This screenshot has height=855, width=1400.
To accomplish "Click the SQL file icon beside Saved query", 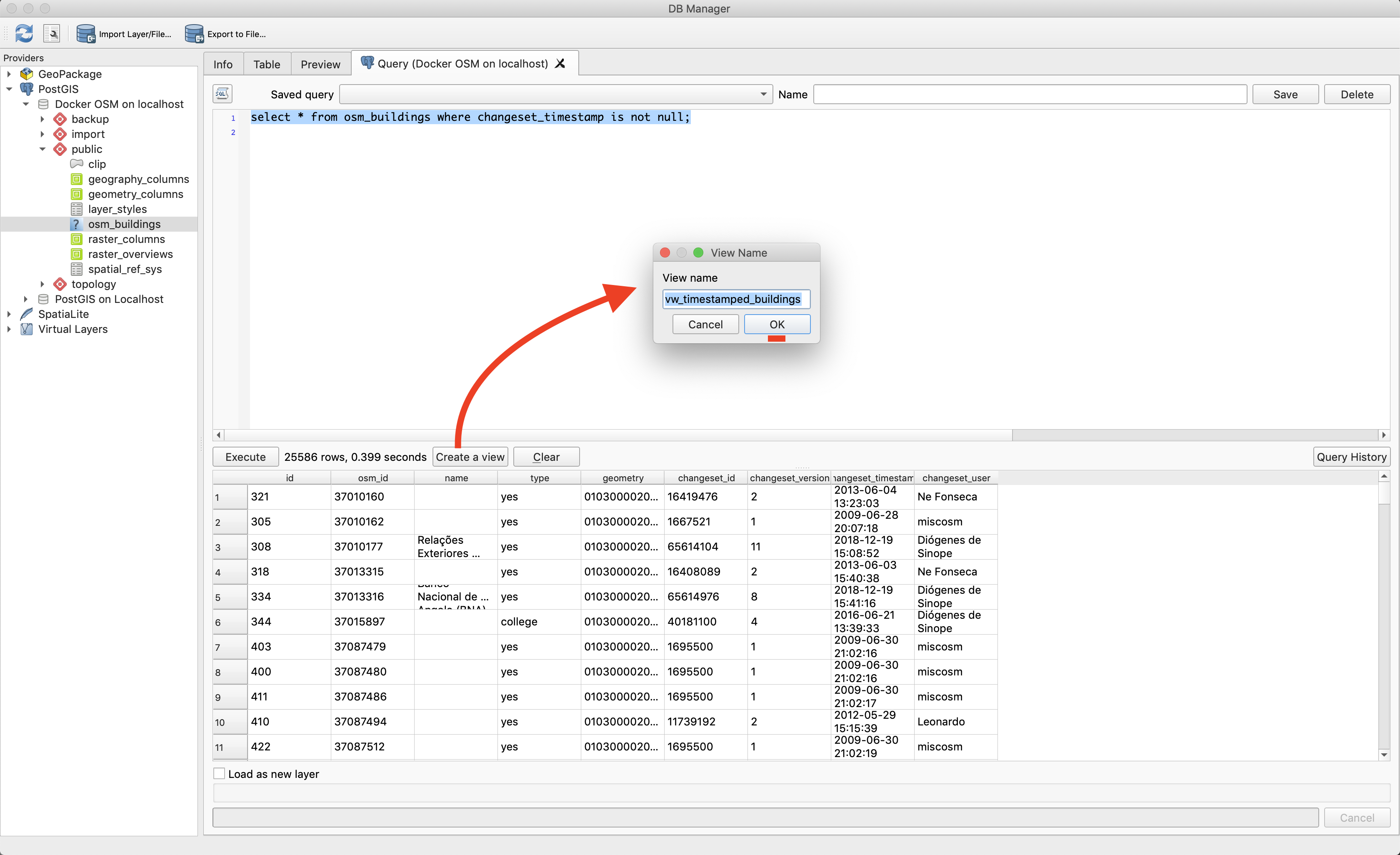I will (222, 94).
